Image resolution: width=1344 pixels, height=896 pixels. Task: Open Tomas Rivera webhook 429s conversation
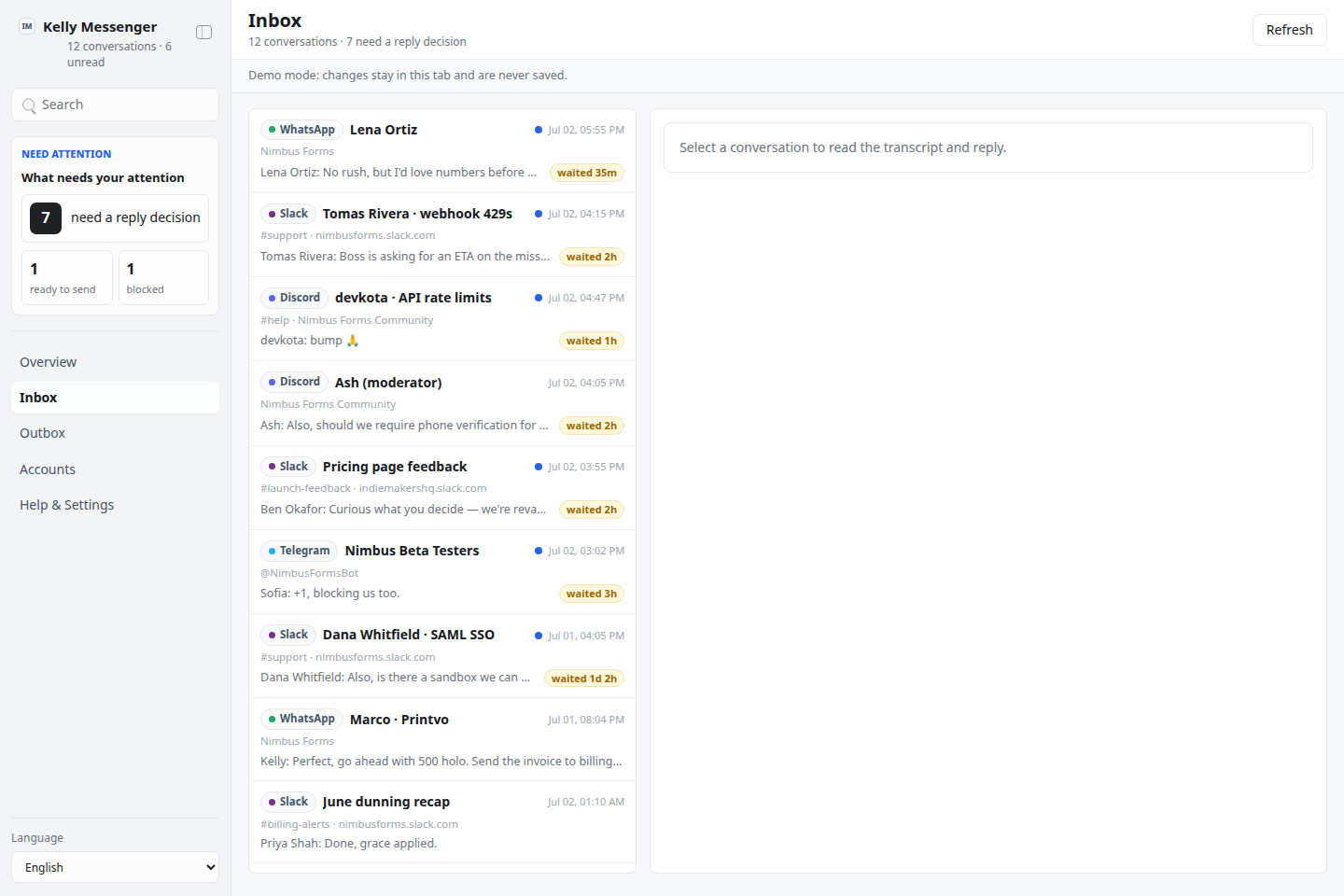[442, 235]
